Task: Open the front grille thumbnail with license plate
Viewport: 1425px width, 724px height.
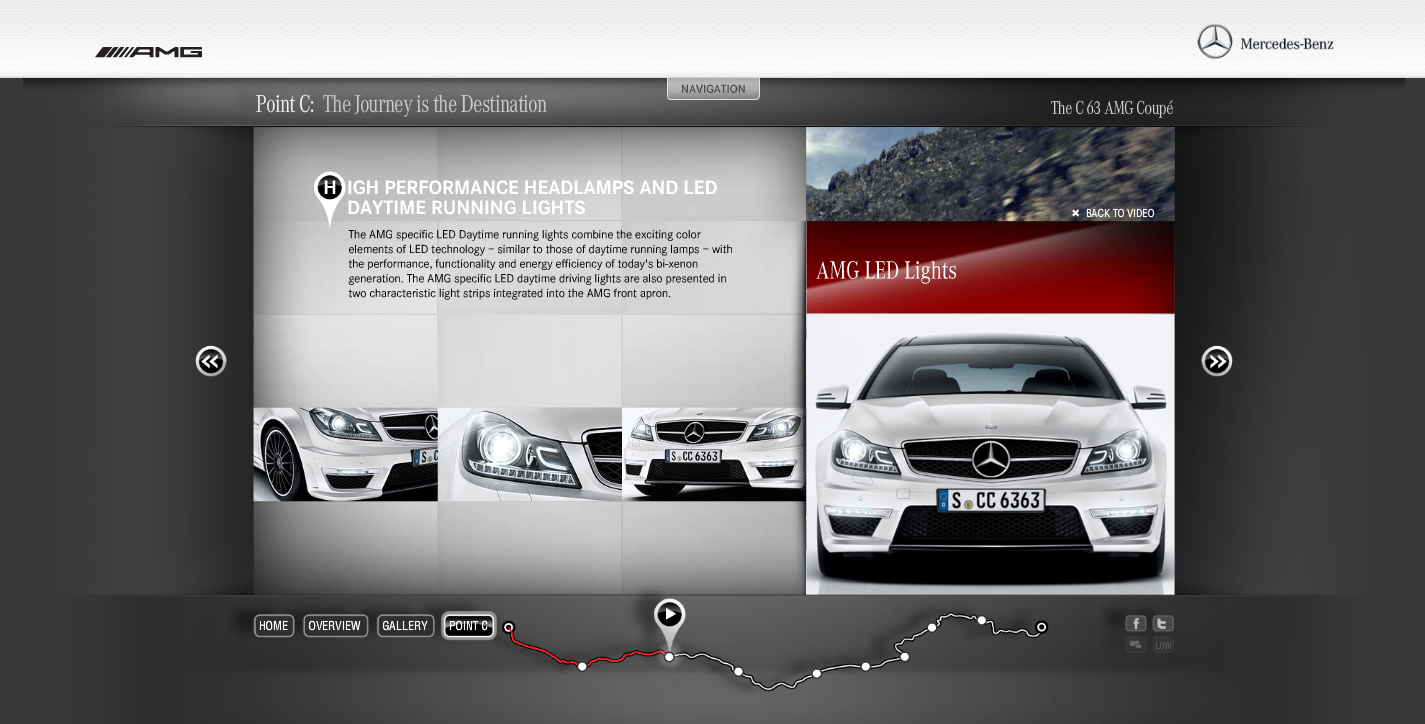Action: (714, 454)
